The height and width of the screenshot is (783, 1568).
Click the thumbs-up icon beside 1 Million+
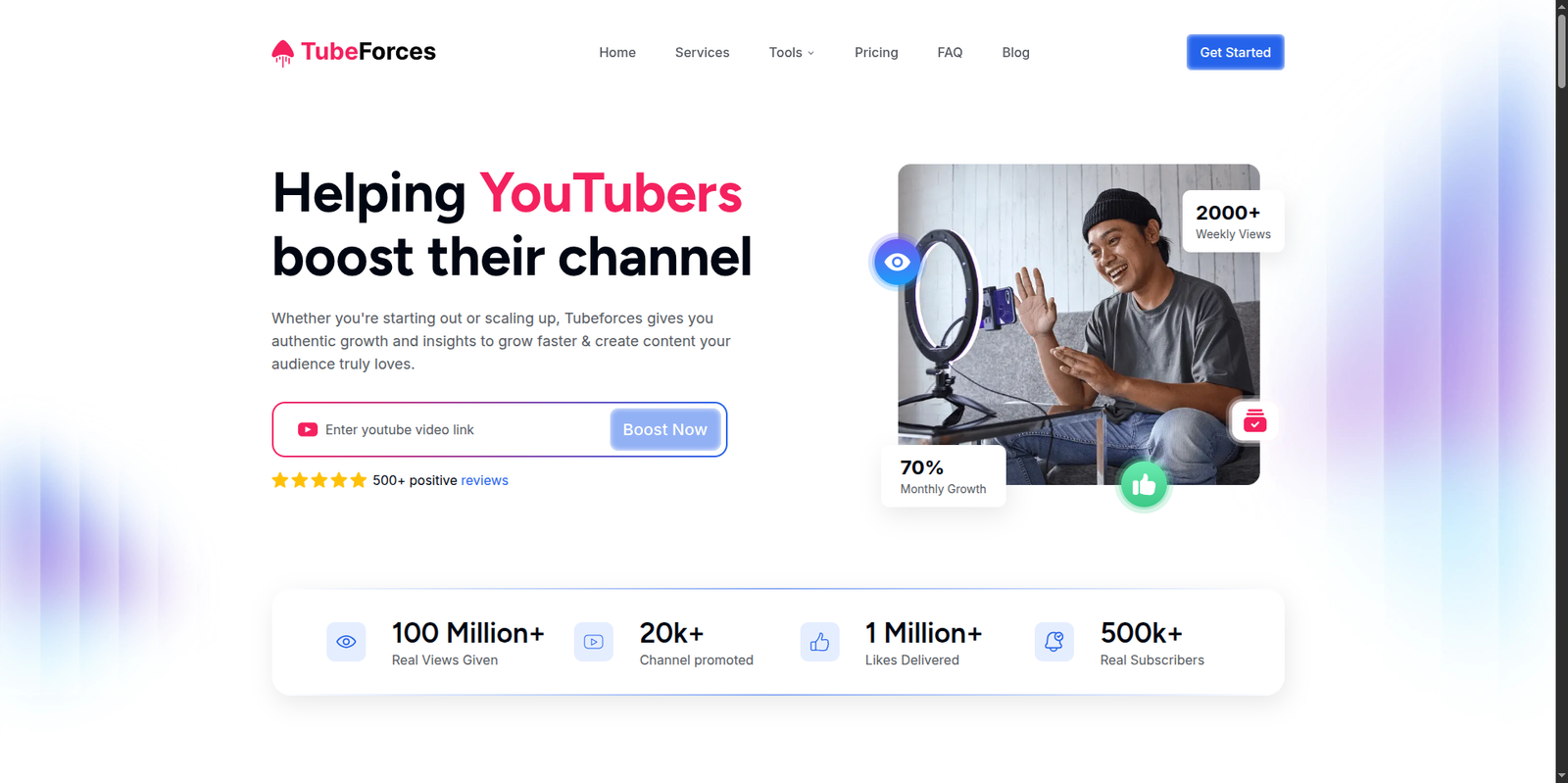(x=819, y=642)
